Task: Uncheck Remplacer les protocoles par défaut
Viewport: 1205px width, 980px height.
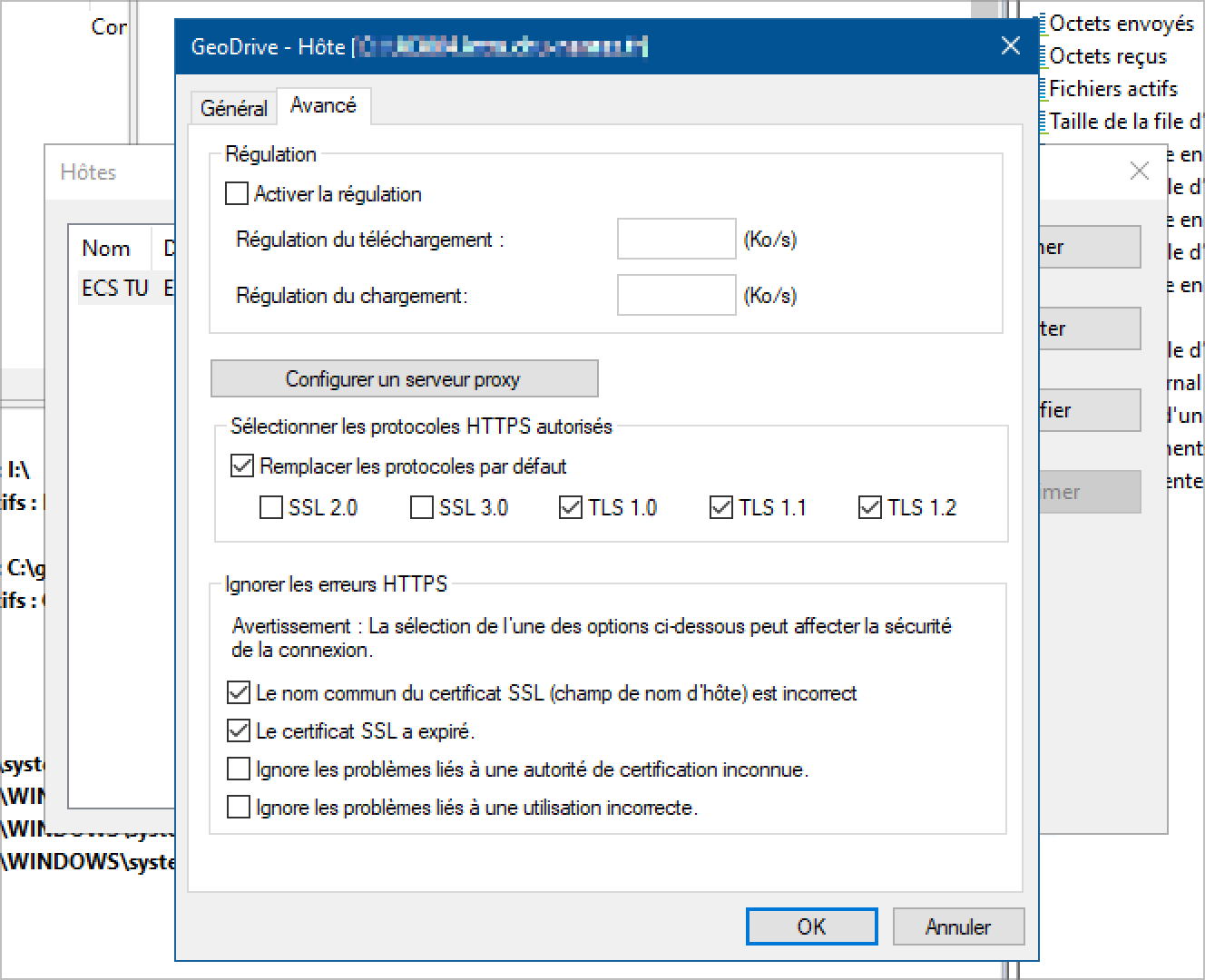Action: pos(242,466)
